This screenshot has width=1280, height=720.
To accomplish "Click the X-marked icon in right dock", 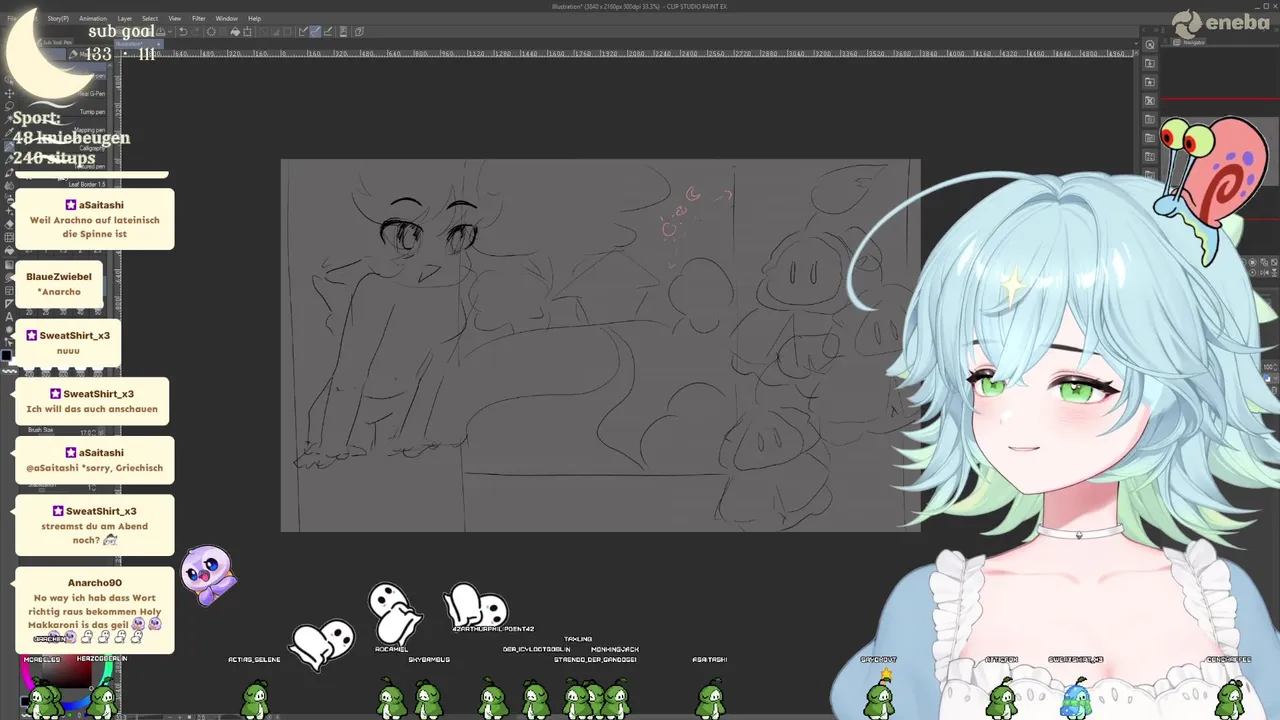I will coord(1150,101).
